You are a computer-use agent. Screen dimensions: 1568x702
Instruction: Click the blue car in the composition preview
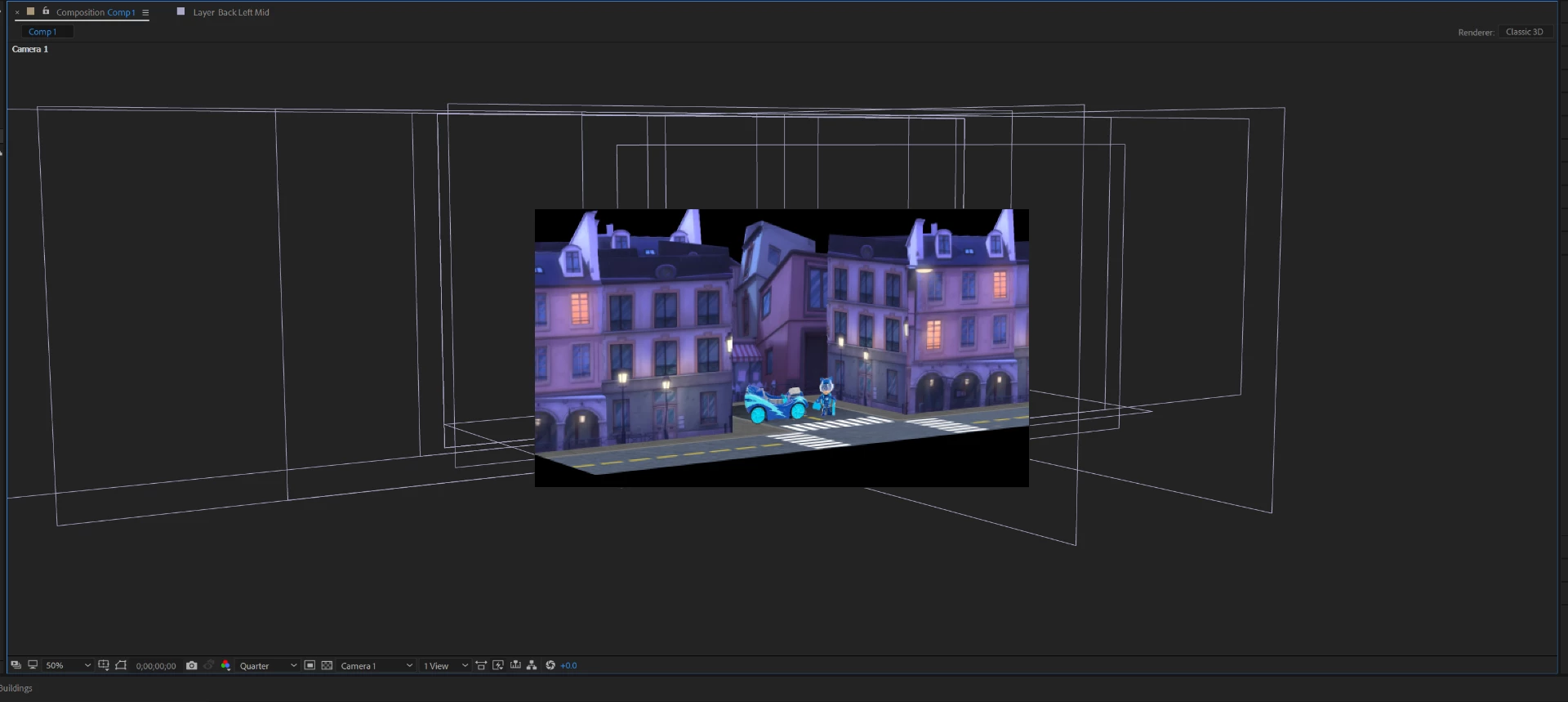[775, 403]
